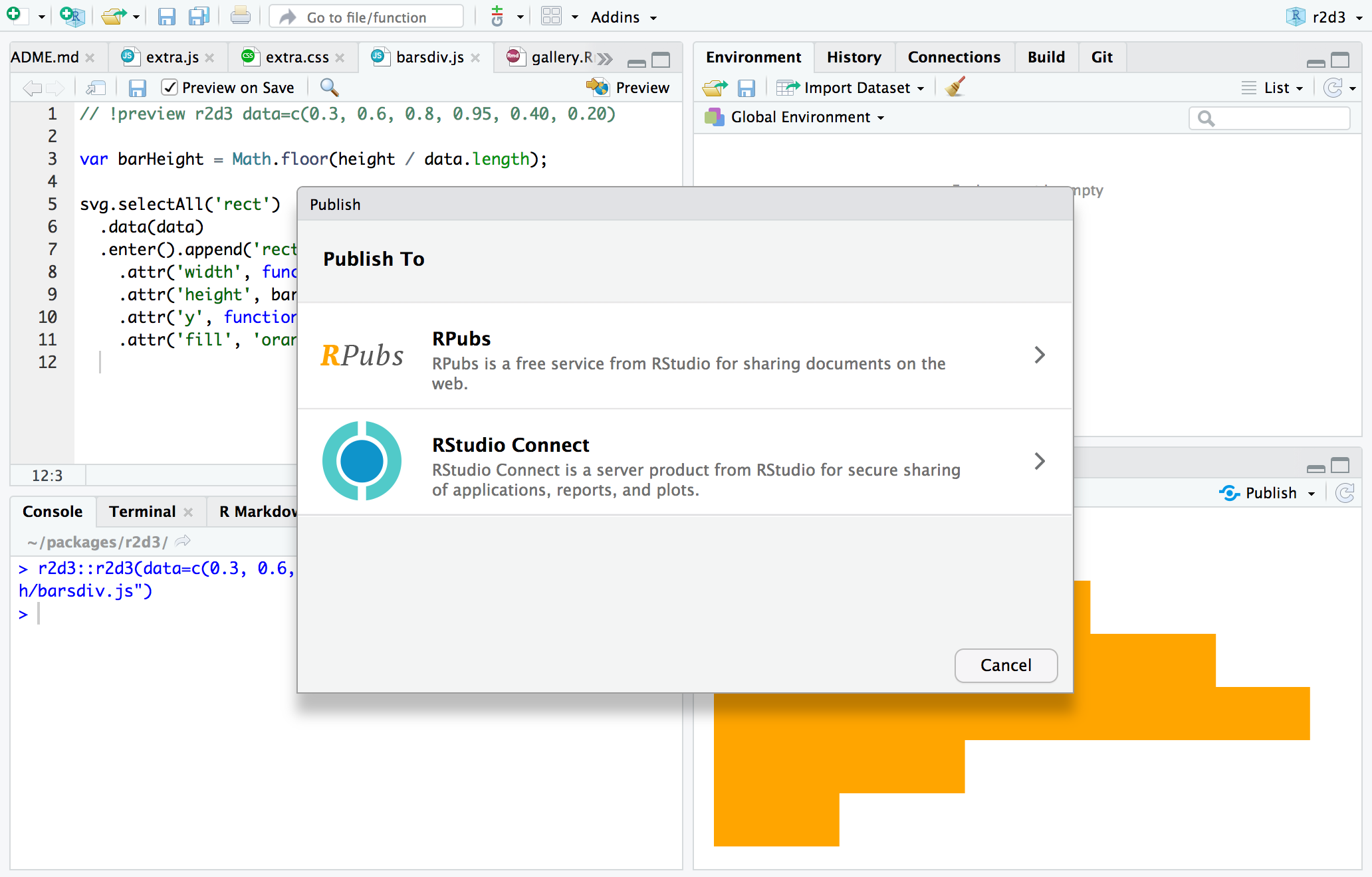Image resolution: width=1372 pixels, height=877 pixels.
Task: Click the print icon in main toolbar
Action: click(240, 17)
